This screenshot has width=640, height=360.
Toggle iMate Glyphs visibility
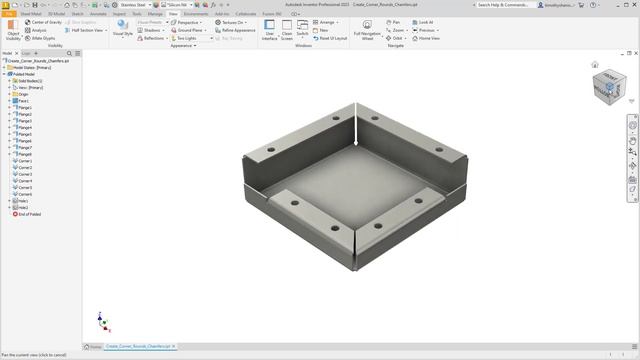40,38
